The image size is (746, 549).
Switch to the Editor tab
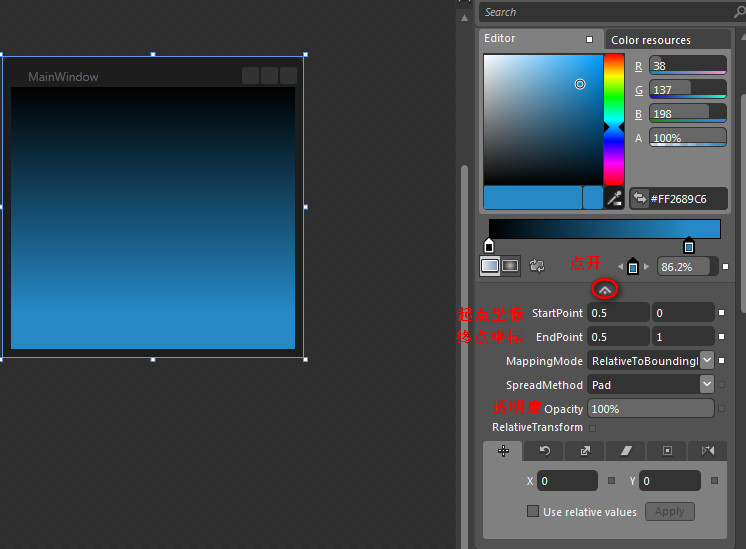tap(500, 39)
